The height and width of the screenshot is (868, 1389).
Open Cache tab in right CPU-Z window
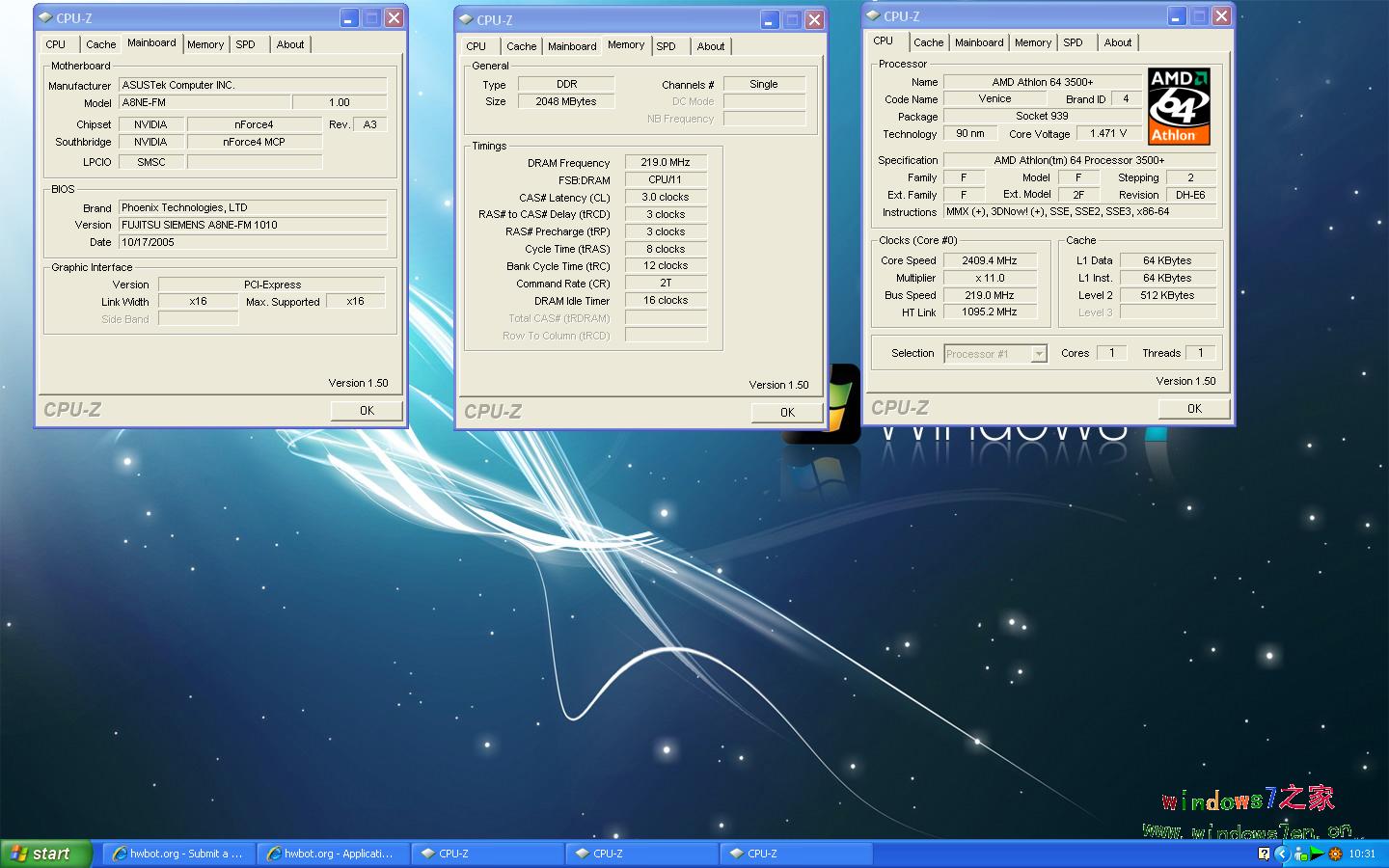929,42
